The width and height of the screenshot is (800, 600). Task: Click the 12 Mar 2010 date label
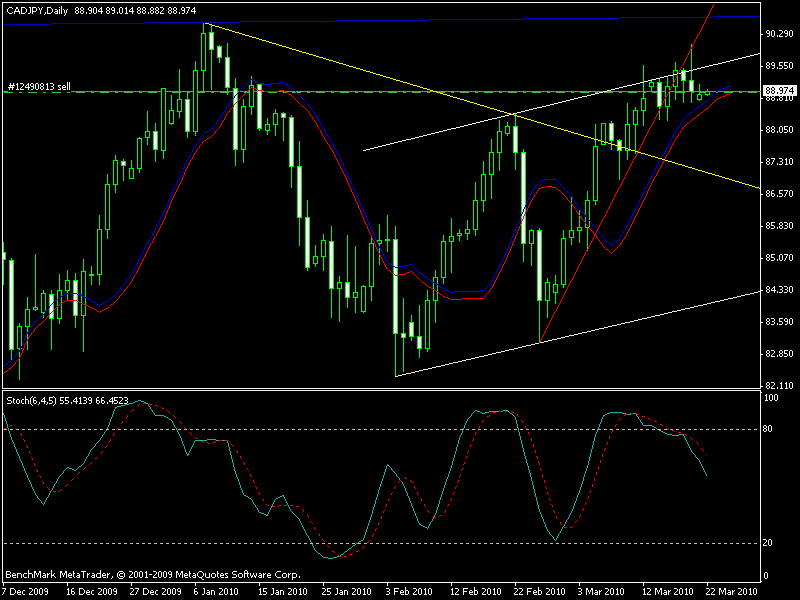(668, 592)
